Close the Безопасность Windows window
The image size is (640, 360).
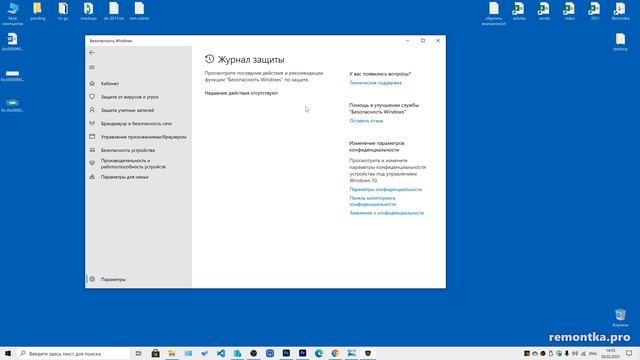(x=438, y=41)
